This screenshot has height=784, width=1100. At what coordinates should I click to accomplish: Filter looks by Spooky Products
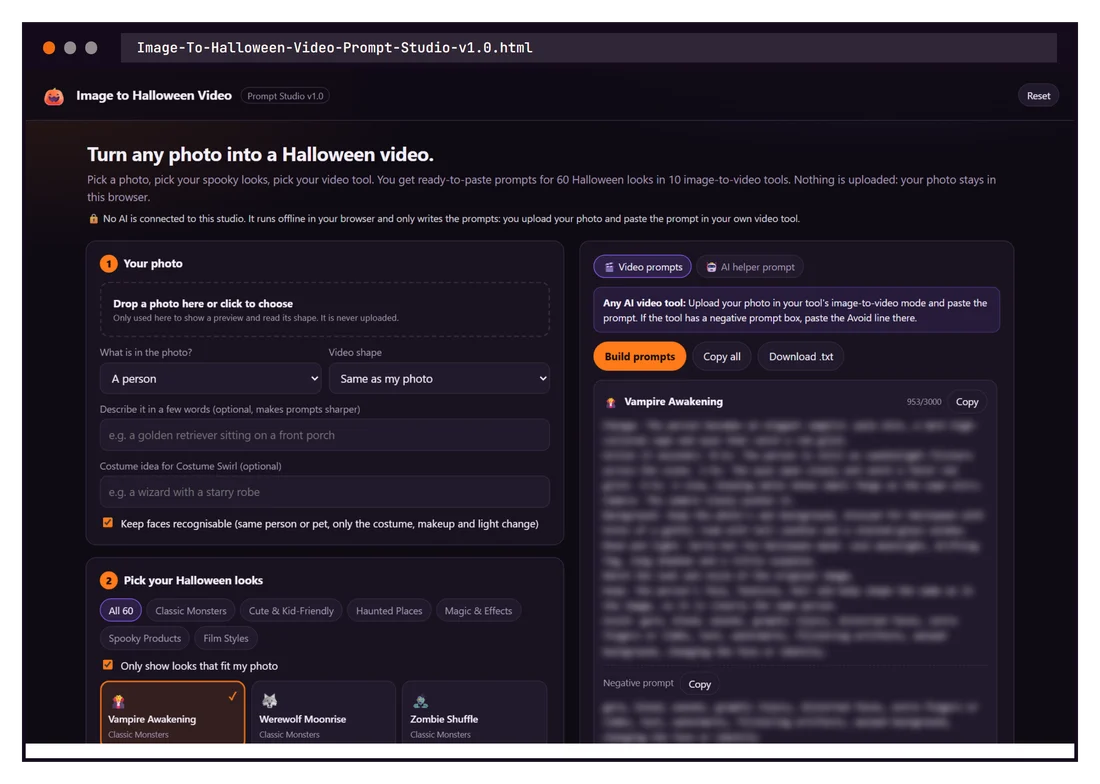(145, 638)
